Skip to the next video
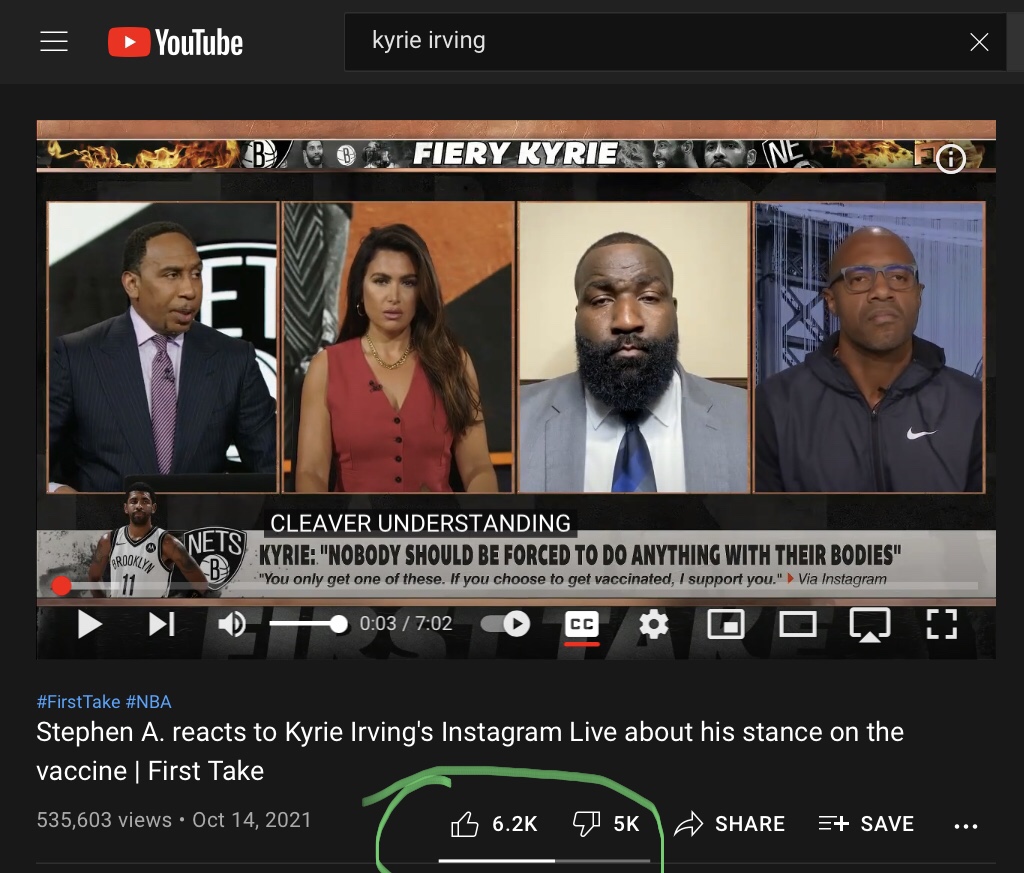The width and height of the screenshot is (1024, 873). [x=161, y=624]
